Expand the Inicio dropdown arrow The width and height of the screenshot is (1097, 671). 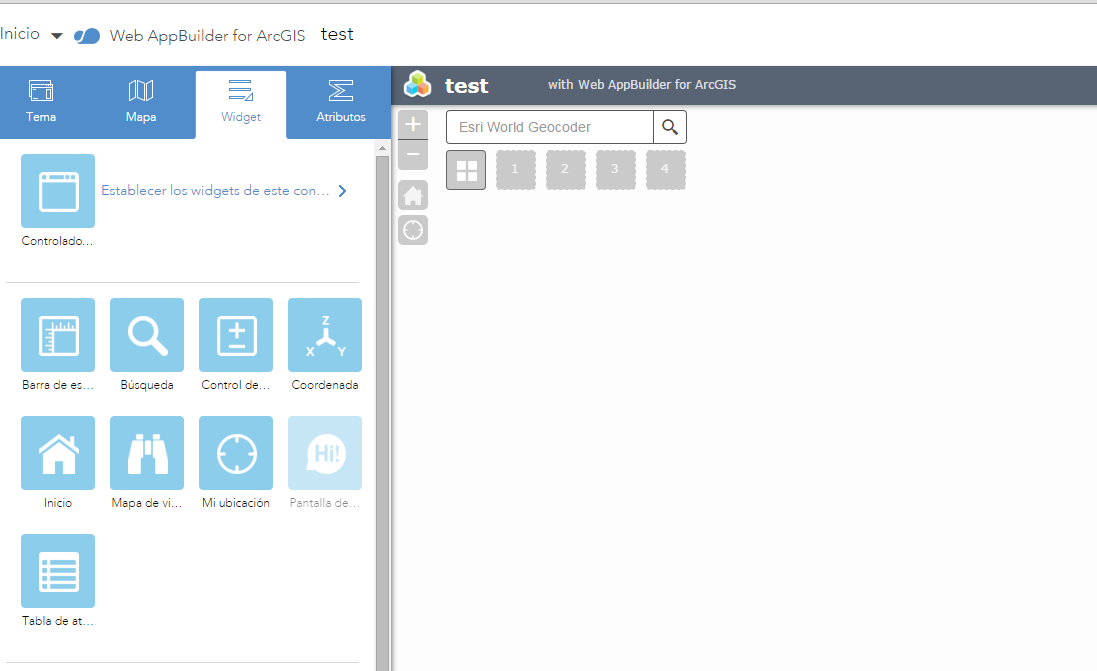(x=57, y=36)
